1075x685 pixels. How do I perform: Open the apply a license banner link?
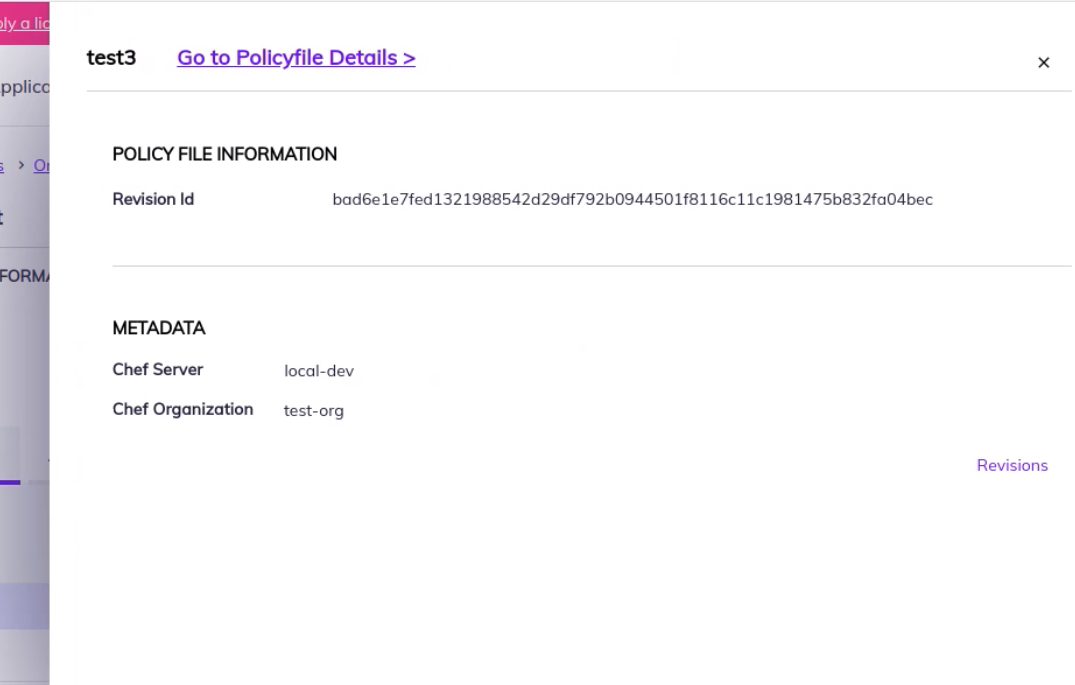click(x=20, y=22)
